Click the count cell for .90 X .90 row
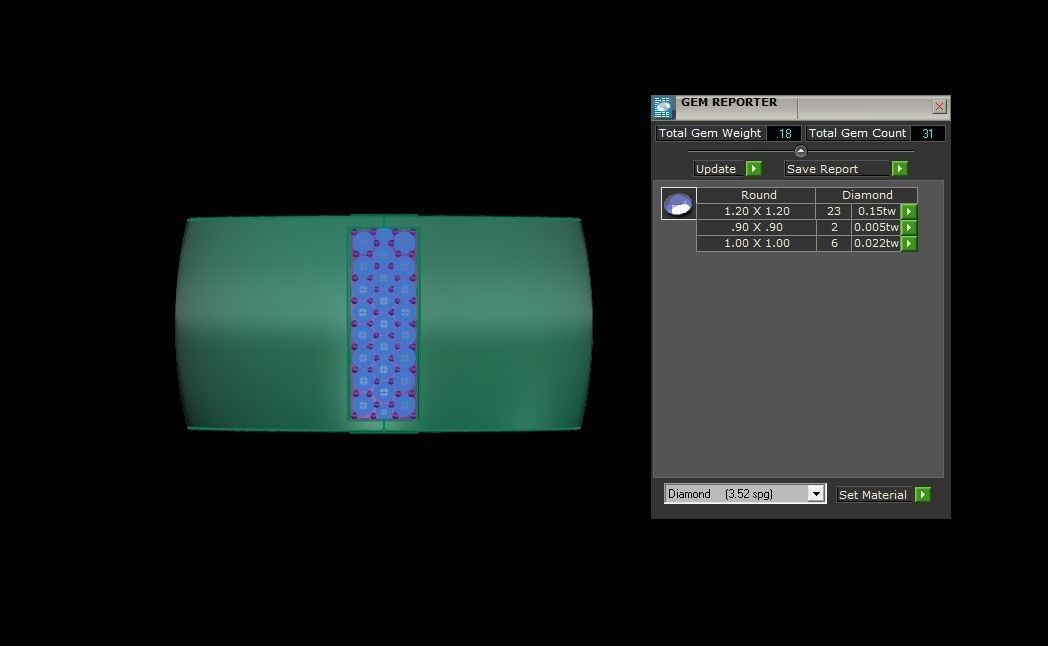This screenshot has width=1048, height=646. pos(833,227)
